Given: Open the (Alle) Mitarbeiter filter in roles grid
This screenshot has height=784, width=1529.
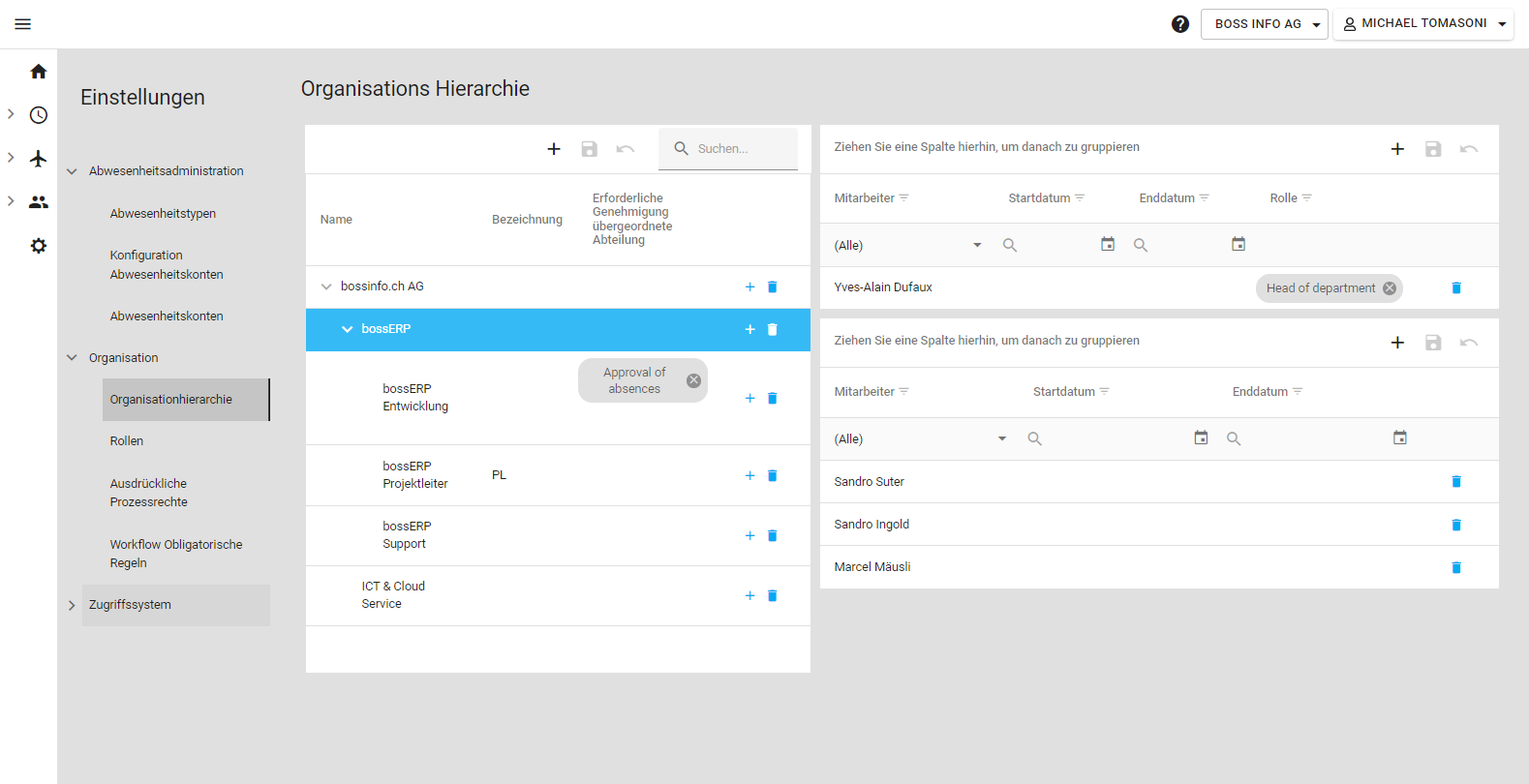Looking at the screenshot, I should (x=907, y=245).
